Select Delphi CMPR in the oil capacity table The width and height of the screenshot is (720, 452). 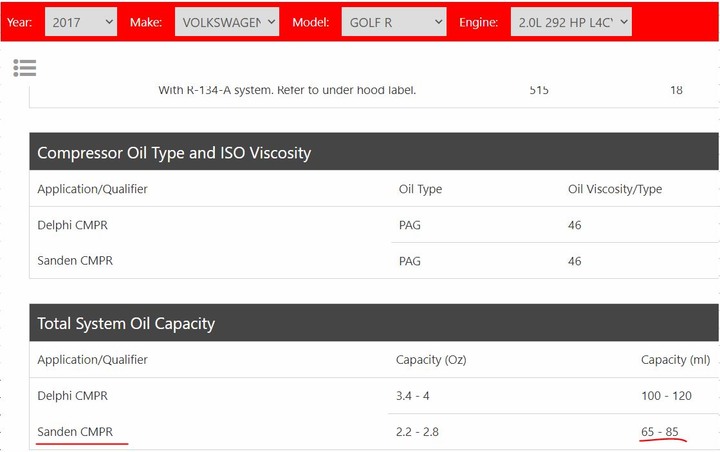tap(73, 396)
